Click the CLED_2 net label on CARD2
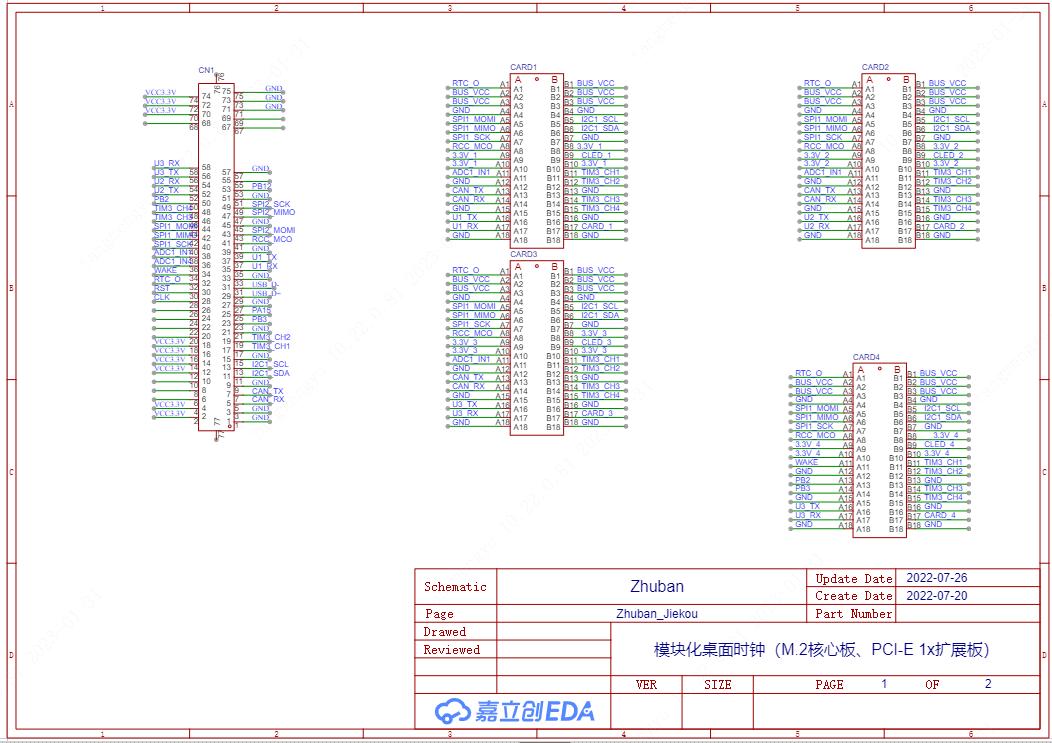Screen dimensions: 1052x743 coord(947,155)
